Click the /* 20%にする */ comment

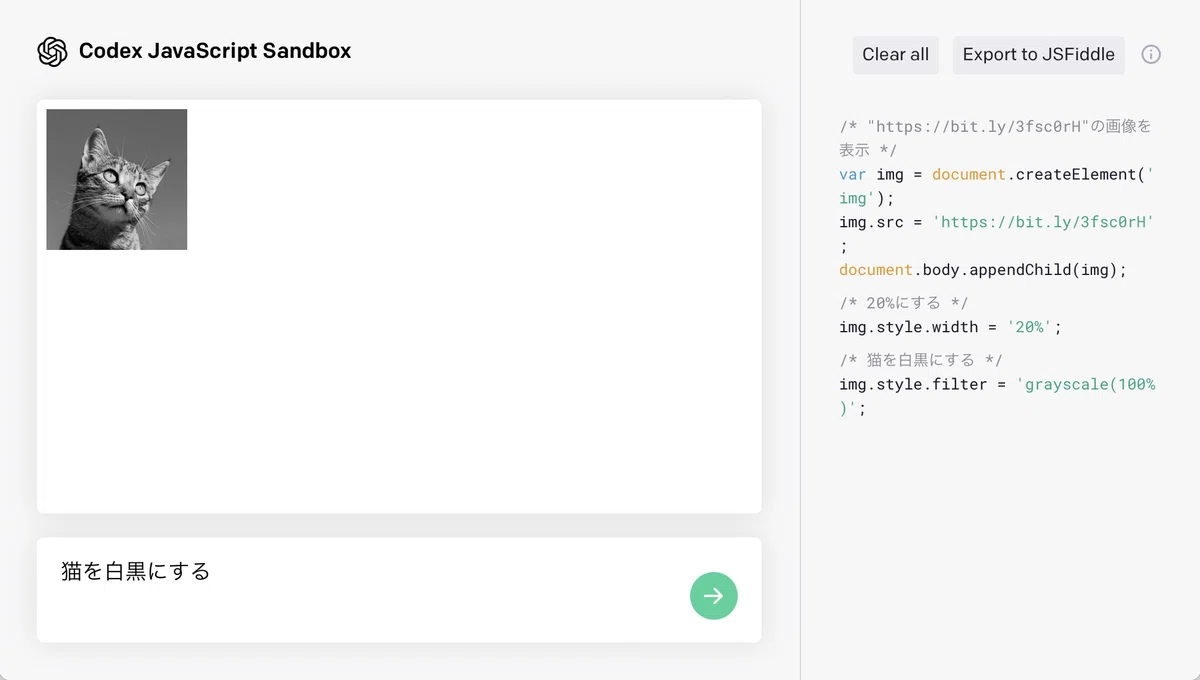(904, 303)
